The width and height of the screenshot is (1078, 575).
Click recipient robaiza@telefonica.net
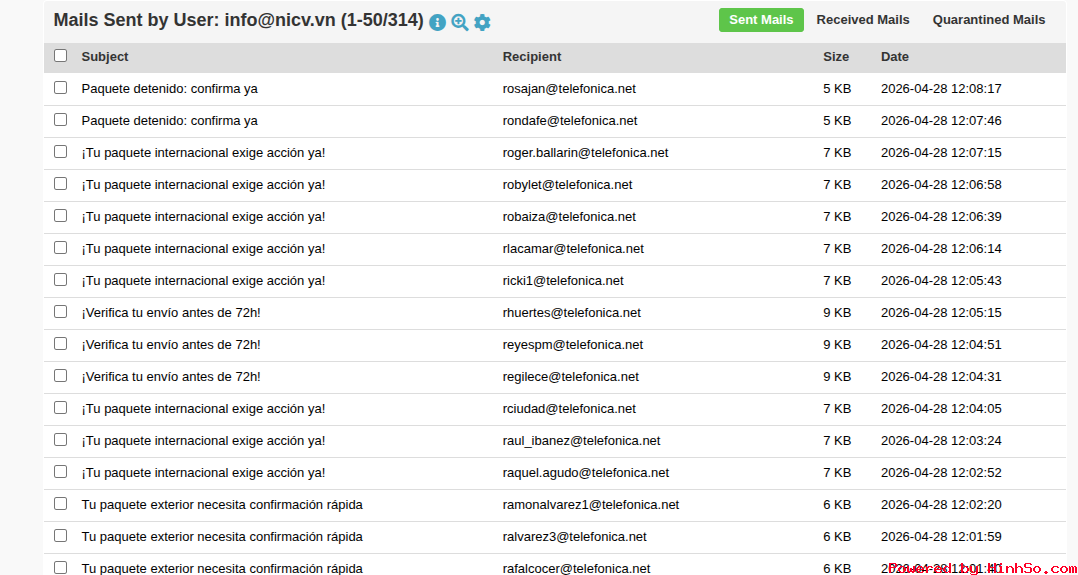(x=569, y=217)
